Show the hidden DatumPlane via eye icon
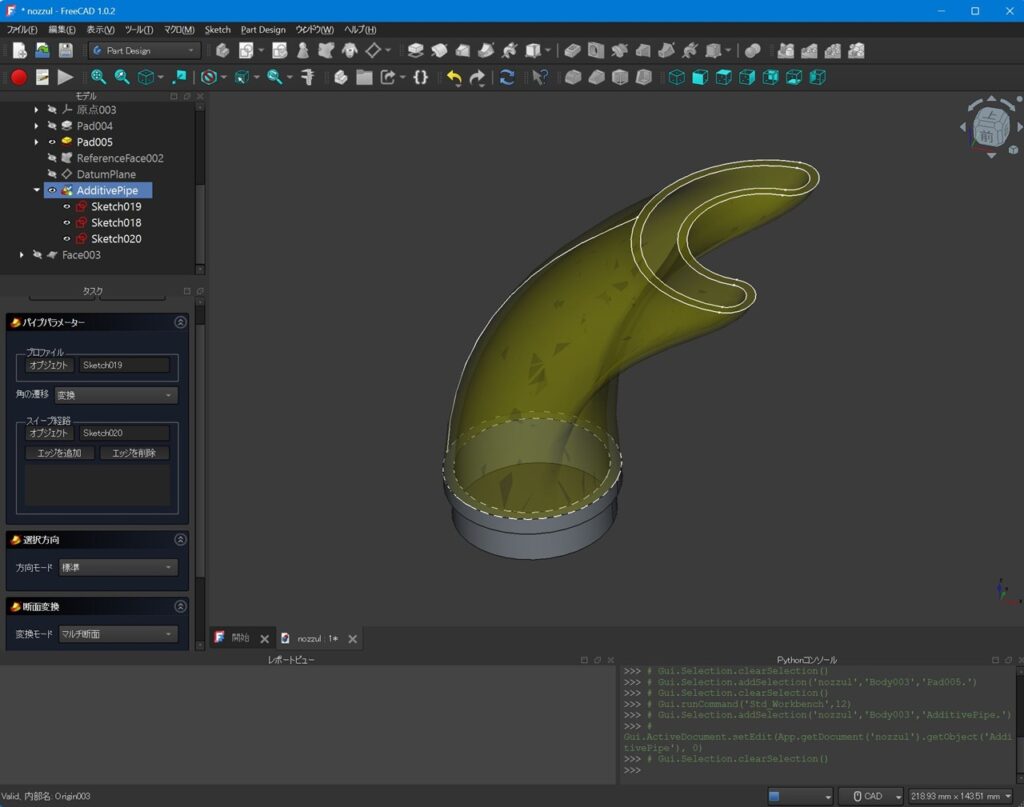 pos(52,174)
